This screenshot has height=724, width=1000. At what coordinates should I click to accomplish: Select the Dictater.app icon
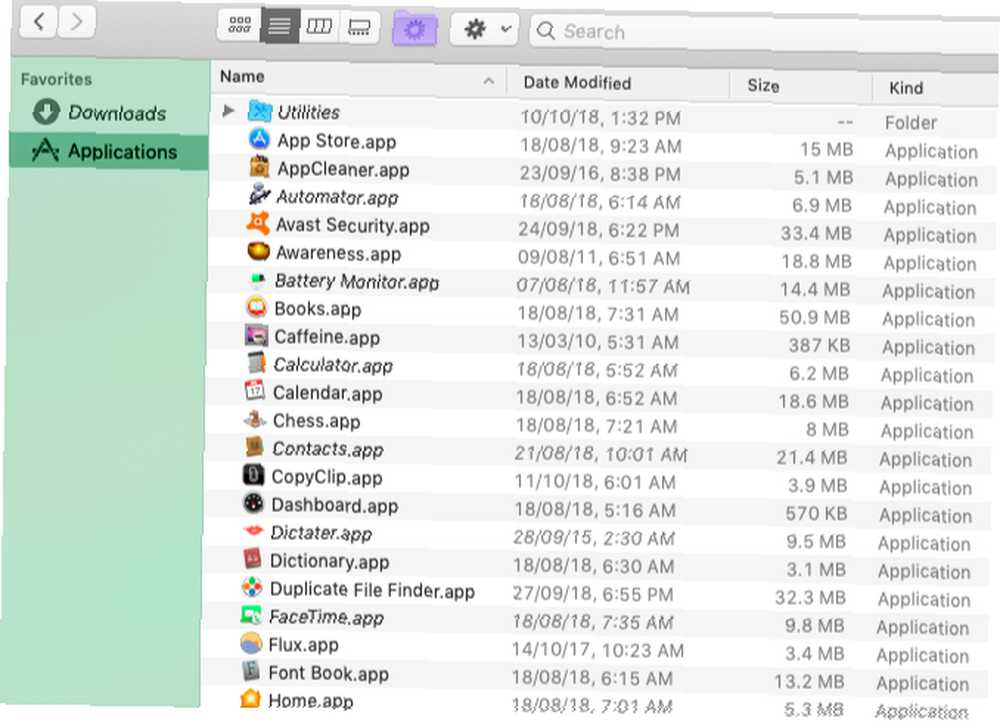point(253,531)
